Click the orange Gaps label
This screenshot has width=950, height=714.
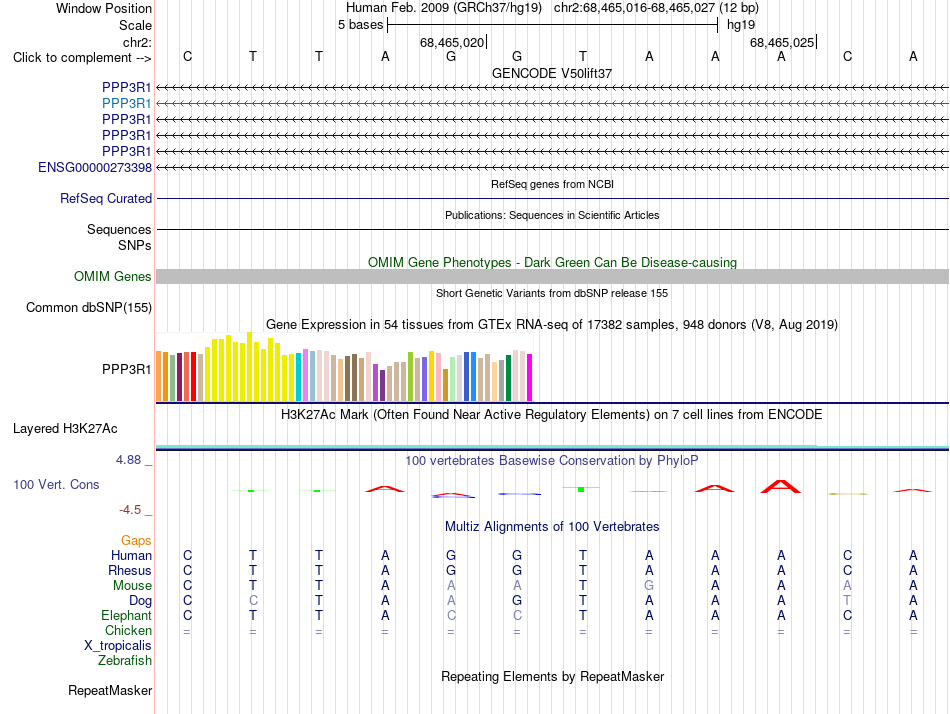136,540
